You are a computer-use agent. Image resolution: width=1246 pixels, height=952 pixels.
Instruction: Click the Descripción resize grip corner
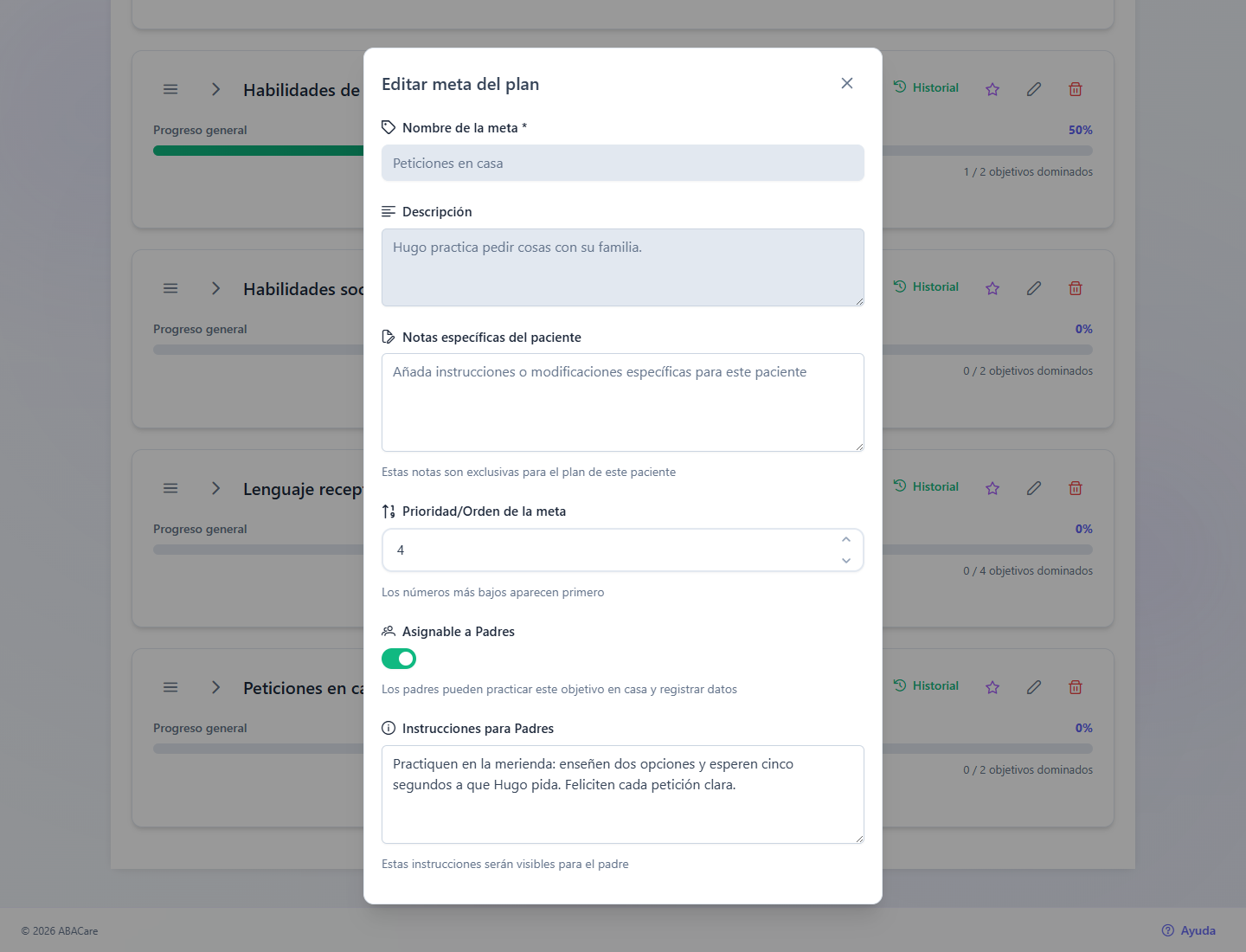859,301
